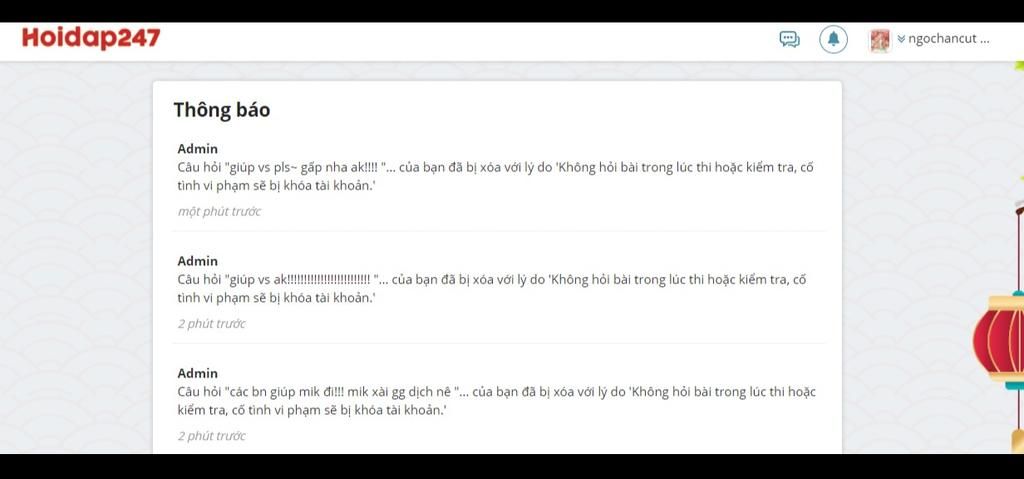This screenshot has height=479, width=1024.
Task: Click the notification bell icon
Action: pyautogui.click(x=833, y=39)
